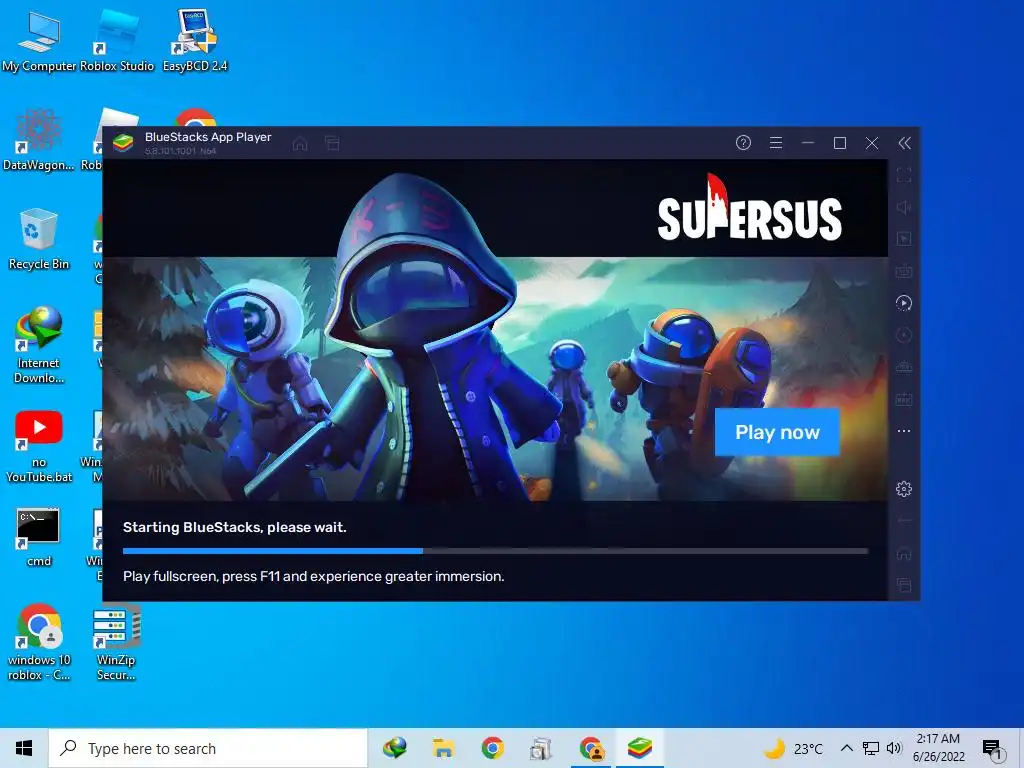Image resolution: width=1024 pixels, height=768 pixels.
Task: Open the BlueStacks hamburger menu
Action: pos(776,142)
